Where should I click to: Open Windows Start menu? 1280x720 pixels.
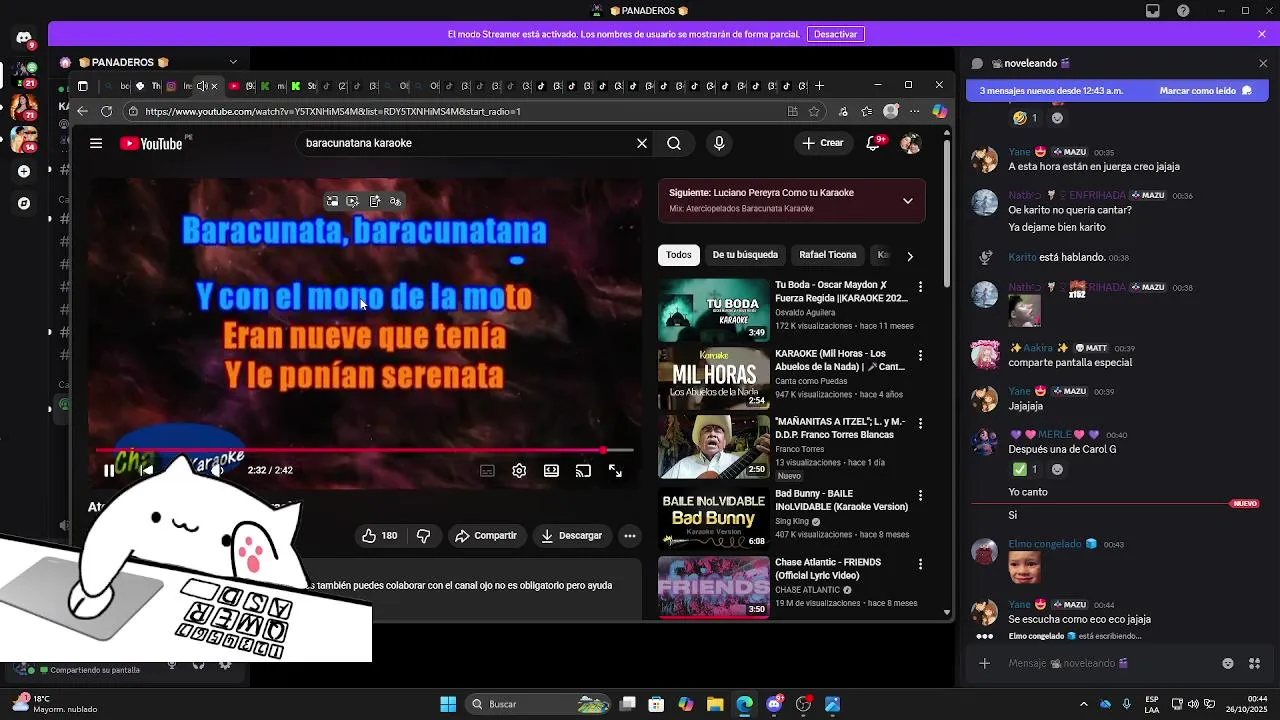pyautogui.click(x=448, y=704)
